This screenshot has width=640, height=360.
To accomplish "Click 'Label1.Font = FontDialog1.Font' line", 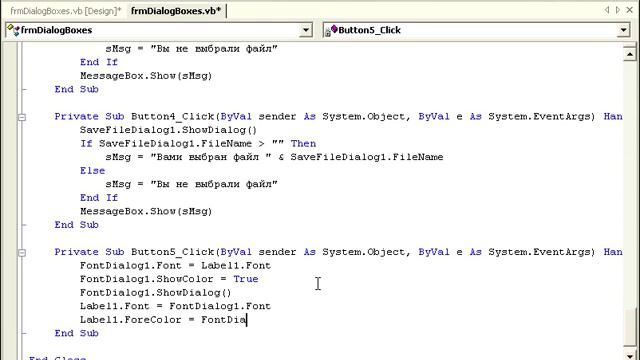I will (x=175, y=306).
